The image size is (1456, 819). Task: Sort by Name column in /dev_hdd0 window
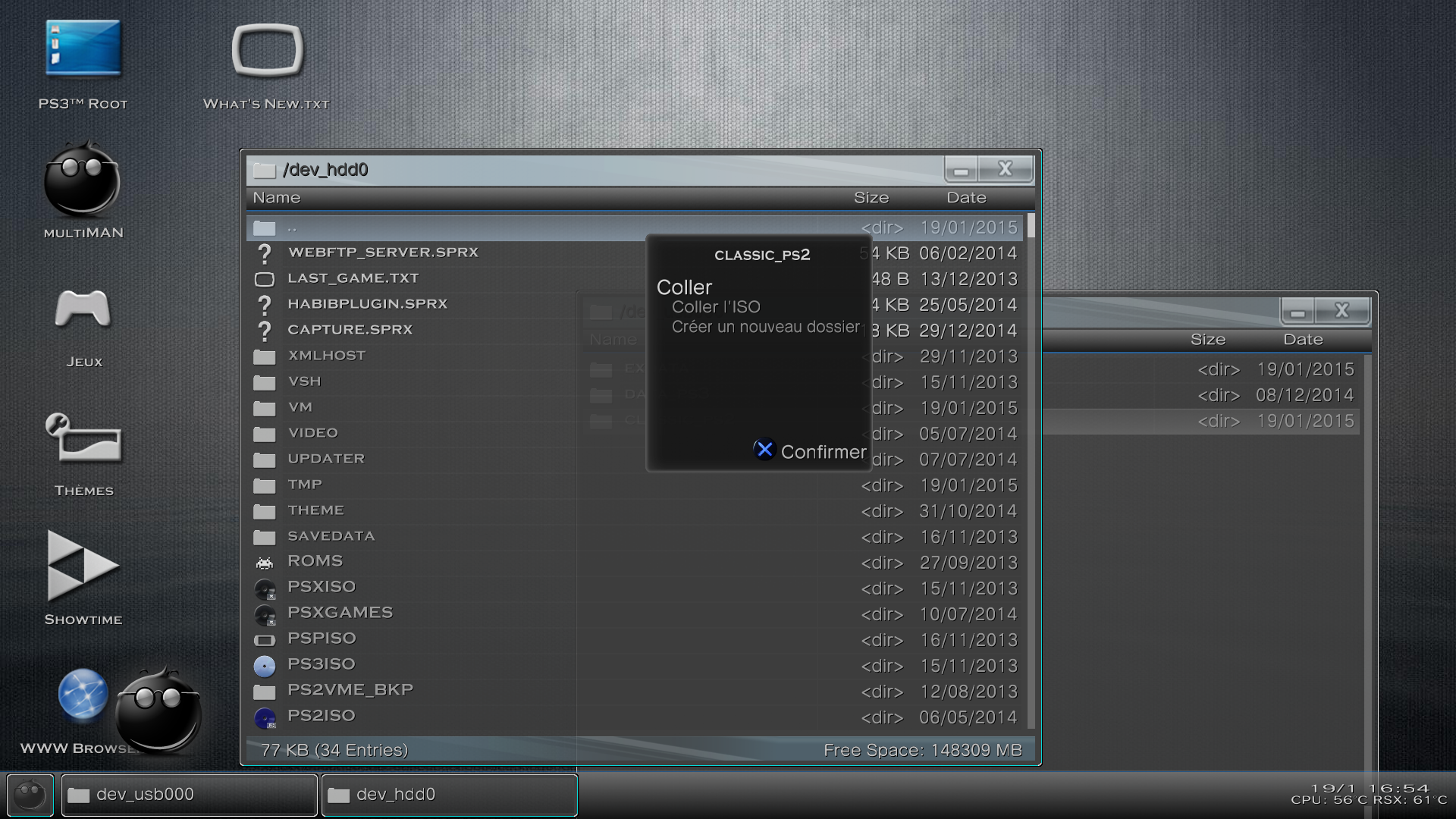click(277, 198)
